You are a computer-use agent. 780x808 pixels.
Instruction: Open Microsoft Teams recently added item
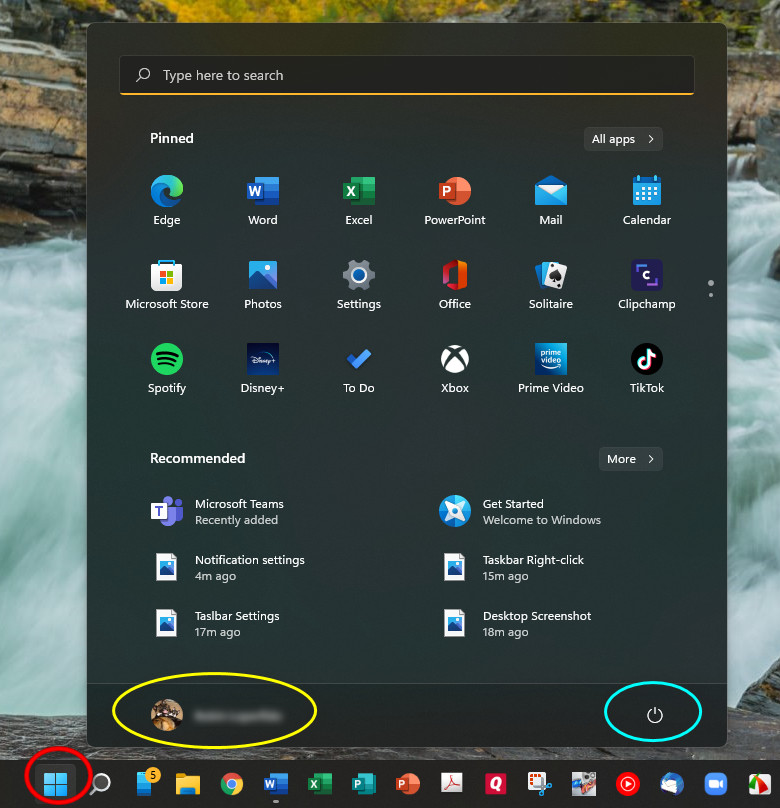238,511
